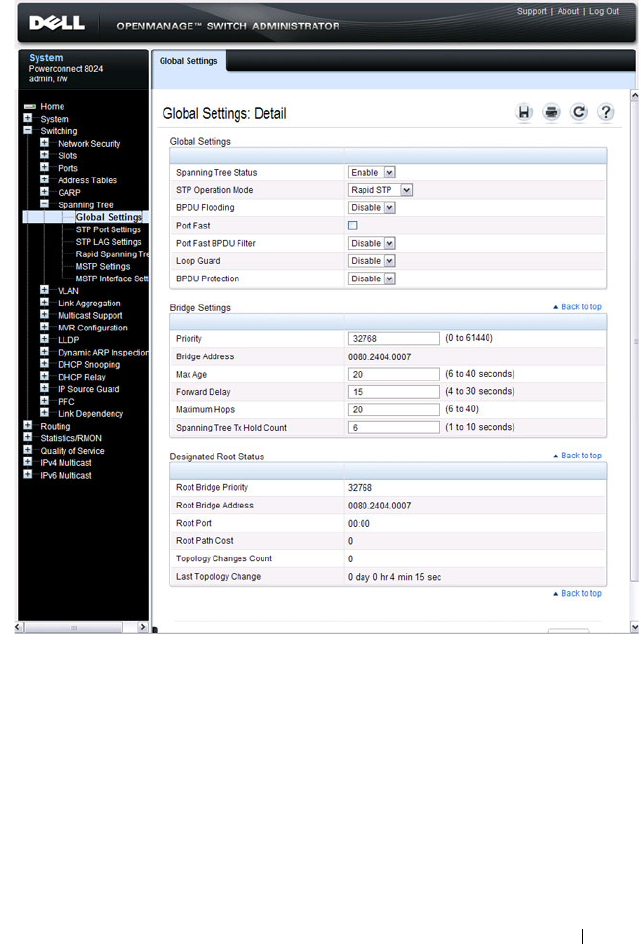Expand the Address Tables node
Image resolution: width=641 pixels, height=944 pixels.
click(x=45, y=179)
